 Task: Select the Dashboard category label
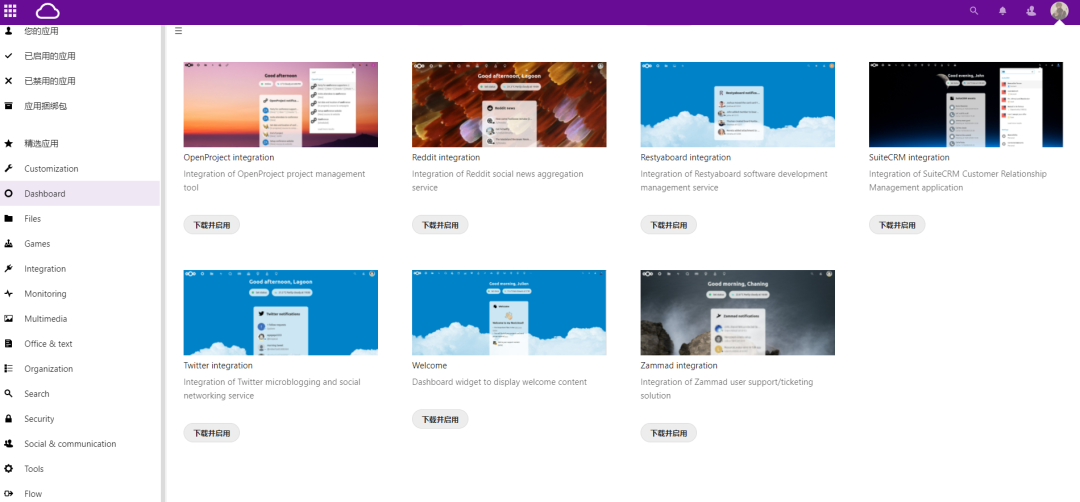tap(45, 194)
